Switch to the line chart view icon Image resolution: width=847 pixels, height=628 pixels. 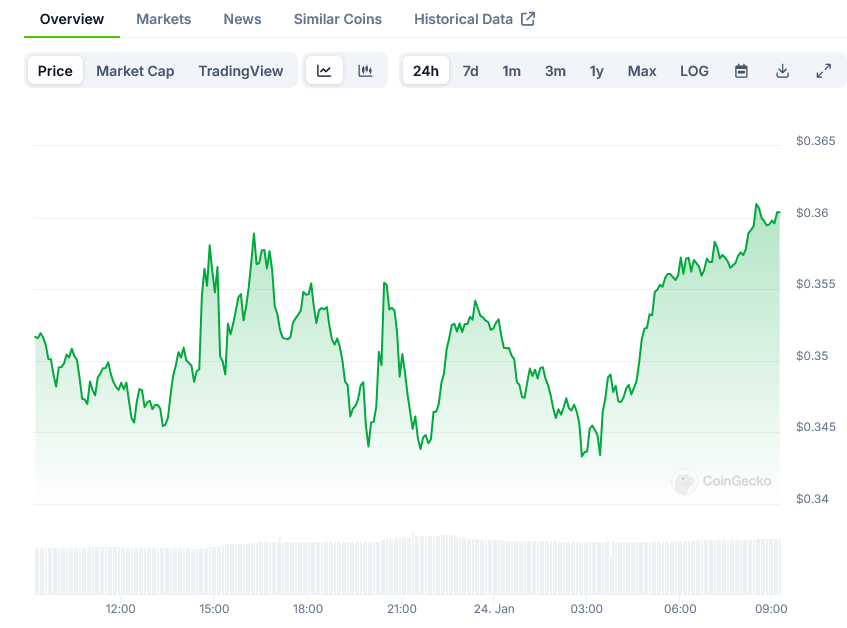pyautogui.click(x=324, y=71)
